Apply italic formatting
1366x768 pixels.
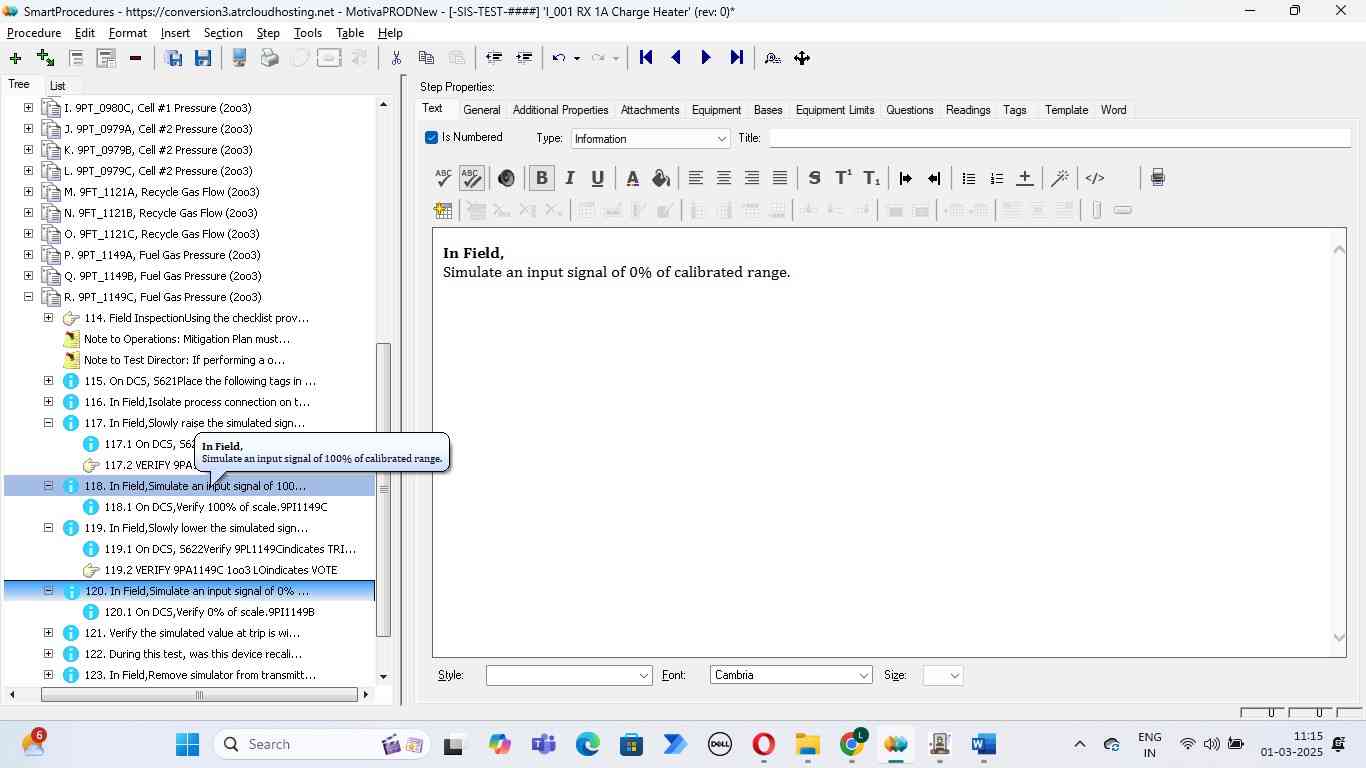click(569, 178)
